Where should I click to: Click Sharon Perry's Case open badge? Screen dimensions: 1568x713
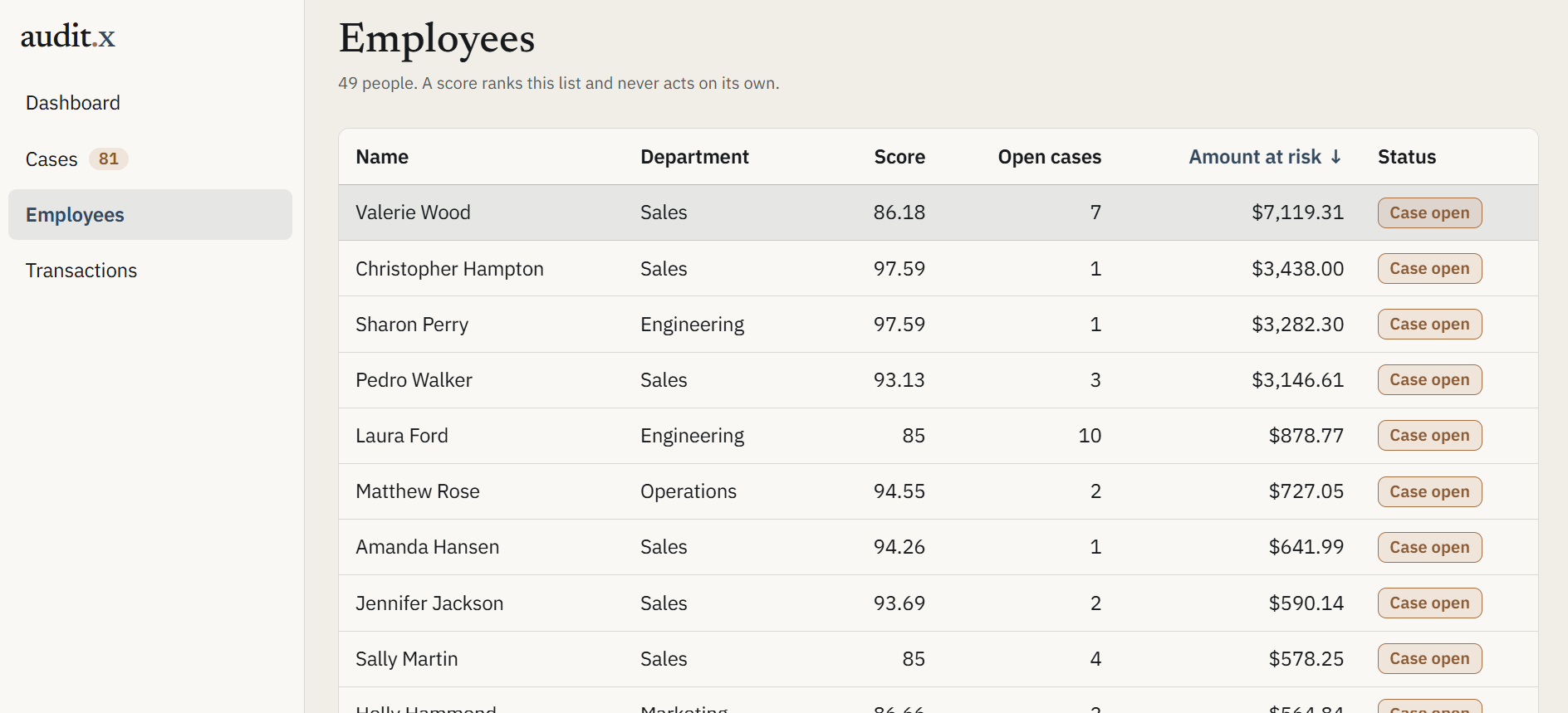1430,324
